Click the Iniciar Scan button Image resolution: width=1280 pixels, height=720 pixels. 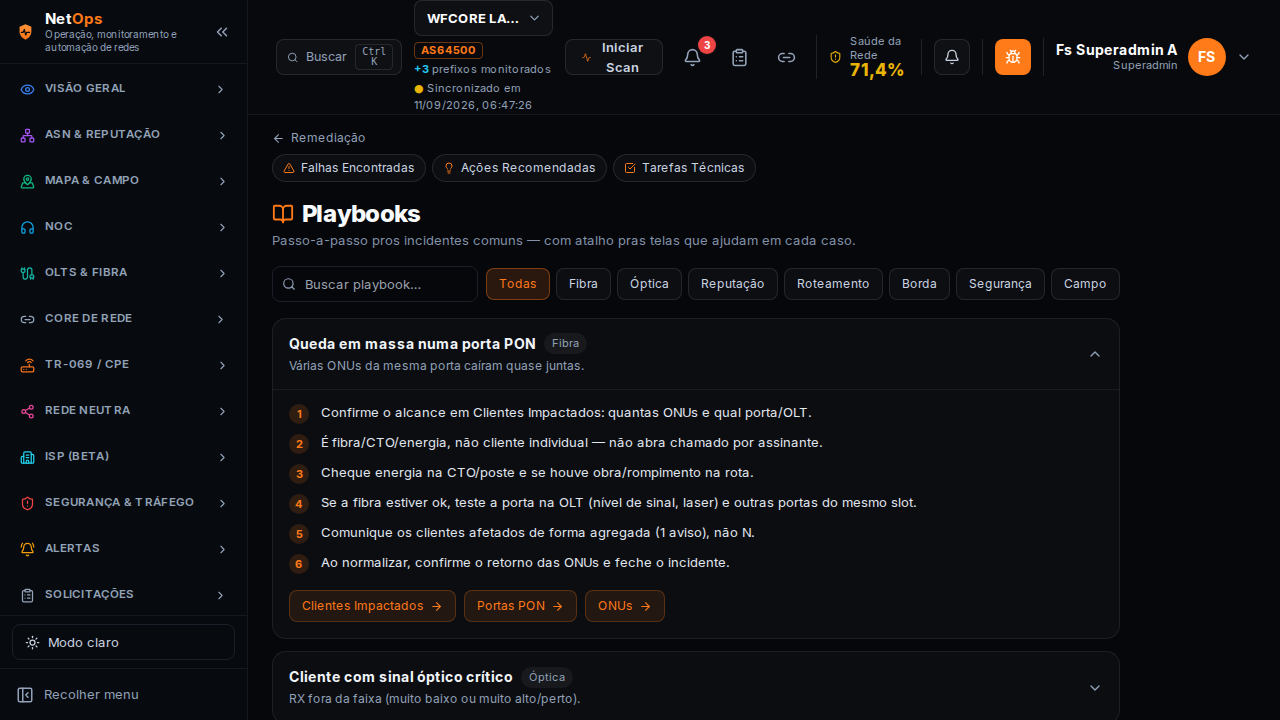[x=614, y=57]
